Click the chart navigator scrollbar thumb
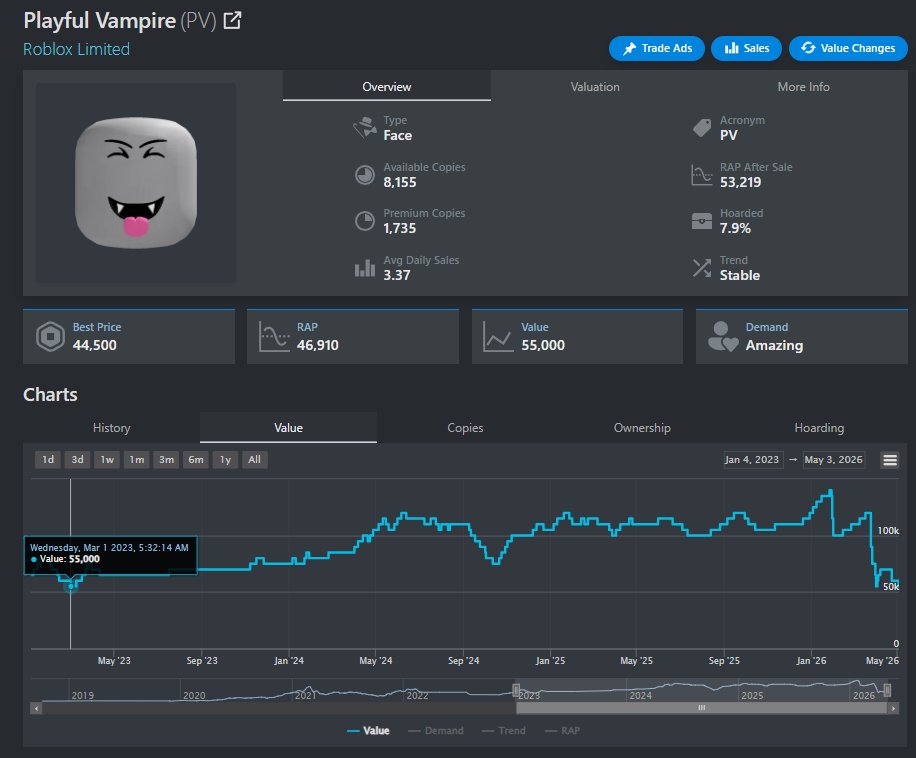Viewport: 916px width, 758px height. pos(702,708)
